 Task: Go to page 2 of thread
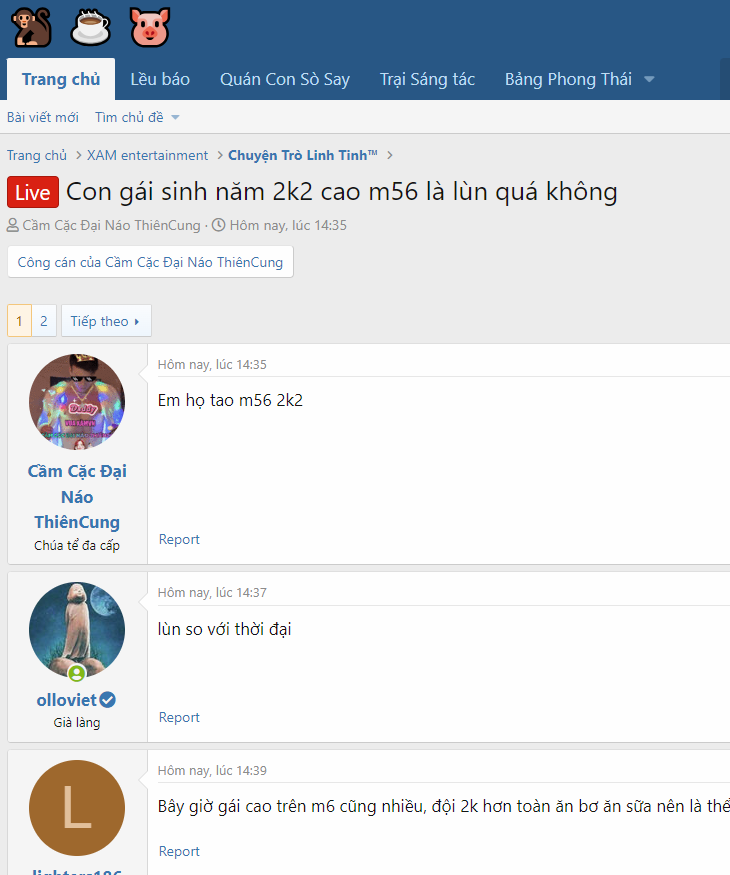(44, 321)
